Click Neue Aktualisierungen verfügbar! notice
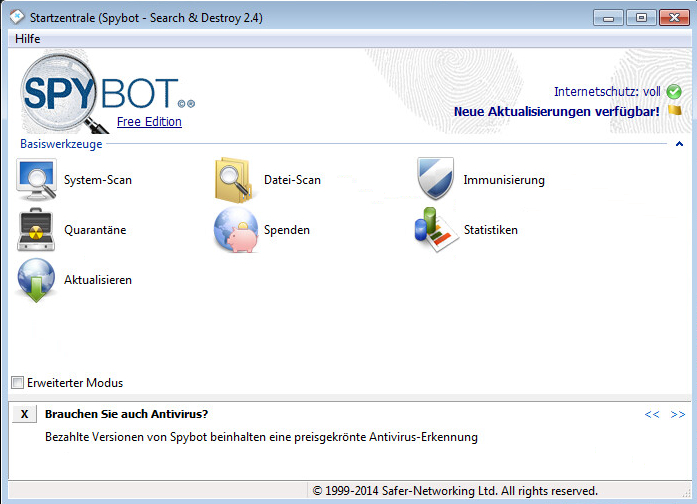 coord(557,111)
